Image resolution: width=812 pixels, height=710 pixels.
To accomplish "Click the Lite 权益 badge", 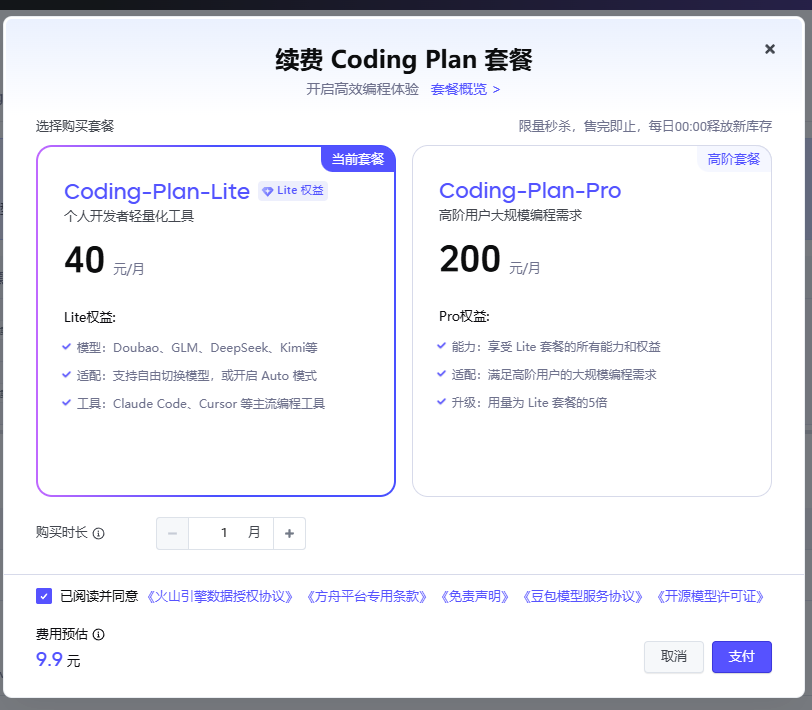I will 293,191.
